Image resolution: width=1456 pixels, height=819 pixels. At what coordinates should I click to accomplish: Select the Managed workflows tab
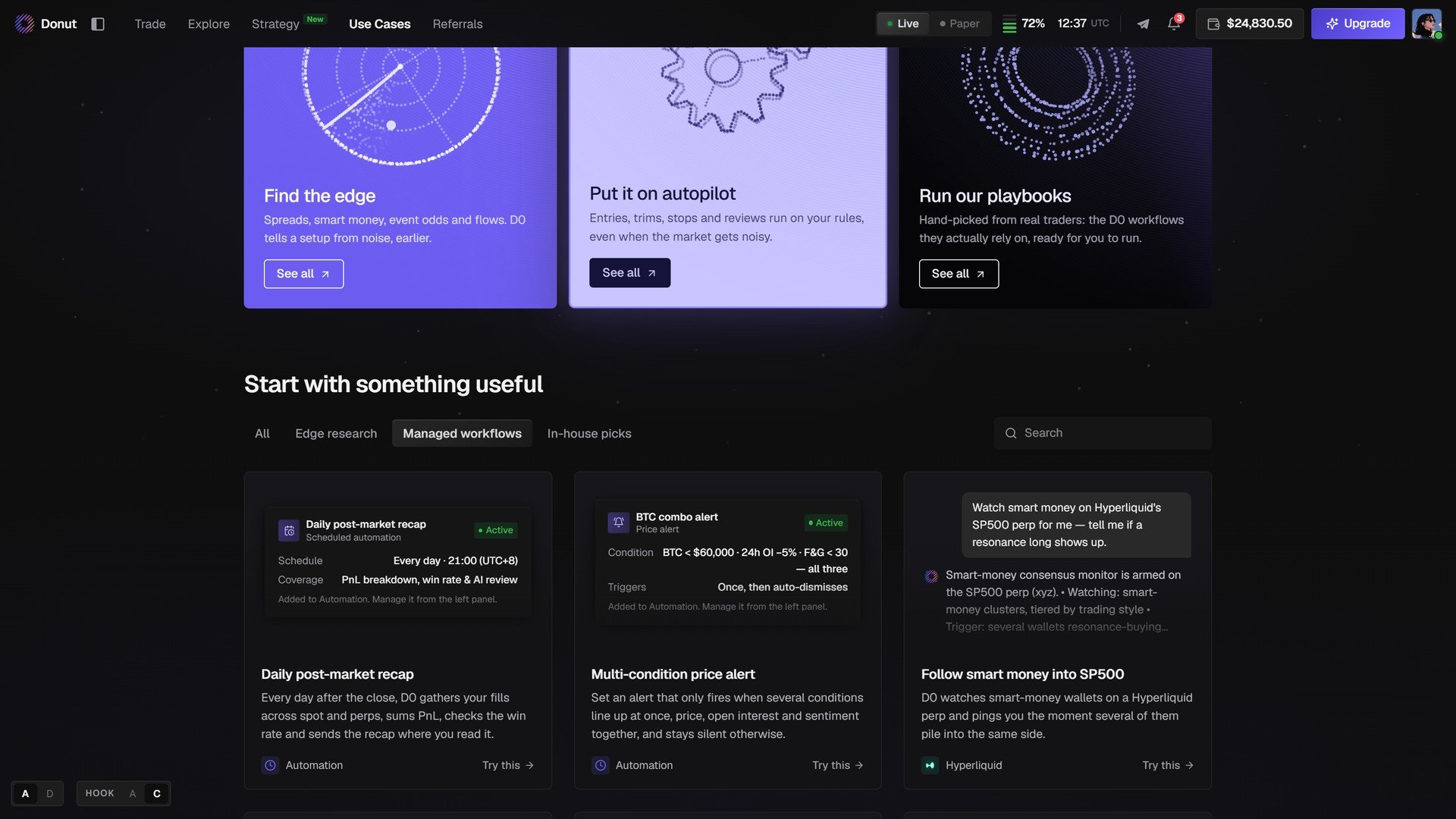coord(462,433)
